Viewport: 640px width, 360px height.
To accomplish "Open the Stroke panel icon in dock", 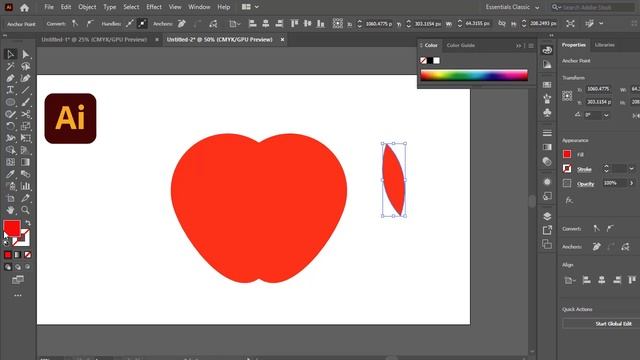I will click(547, 133).
